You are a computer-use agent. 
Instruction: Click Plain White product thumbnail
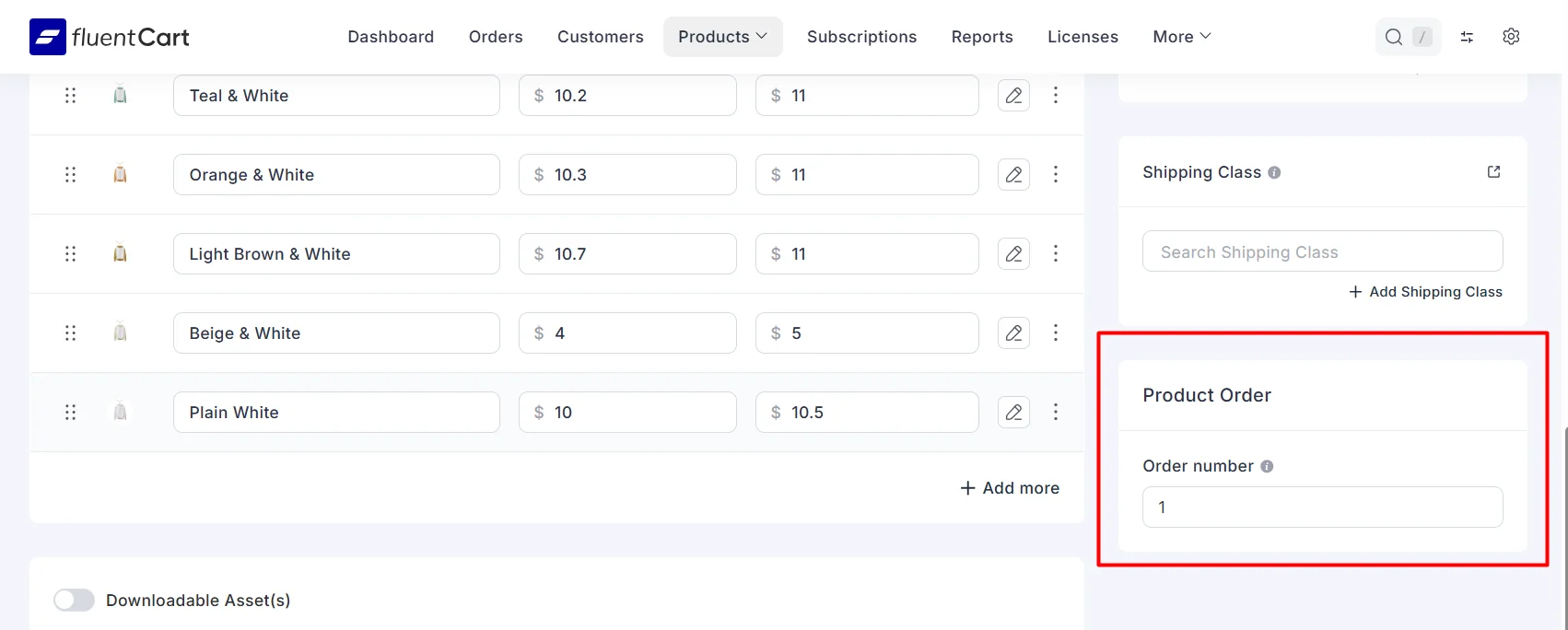(120, 413)
